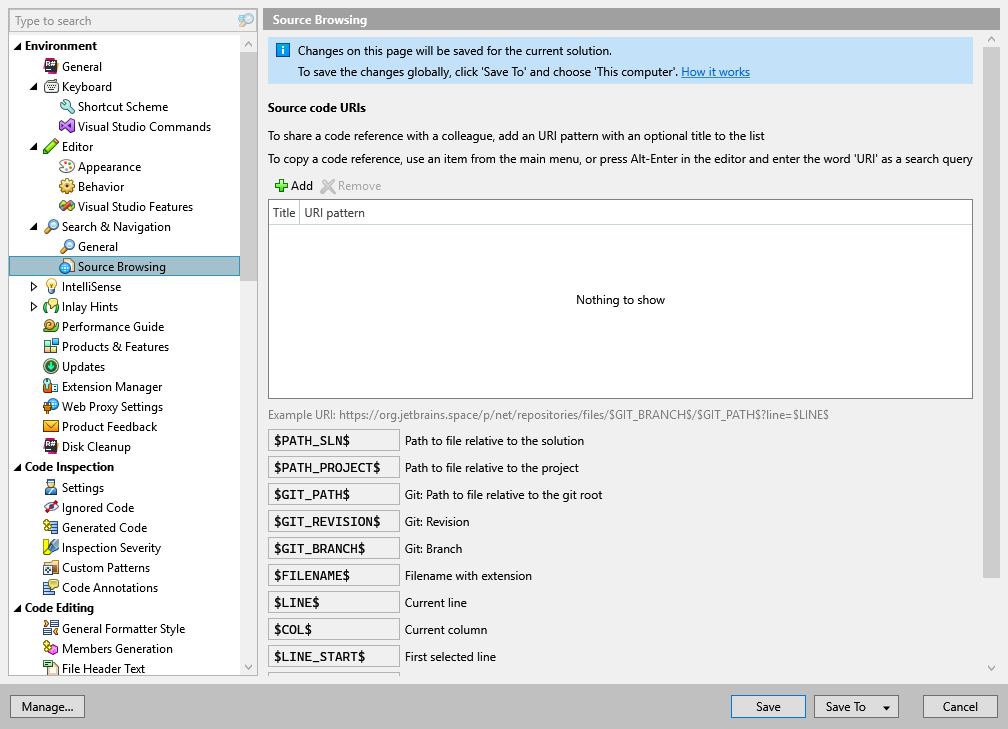The height and width of the screenshot is (729, 1008).
Task: Click the Disk Cleanup icon
Action: click(51, 446)
